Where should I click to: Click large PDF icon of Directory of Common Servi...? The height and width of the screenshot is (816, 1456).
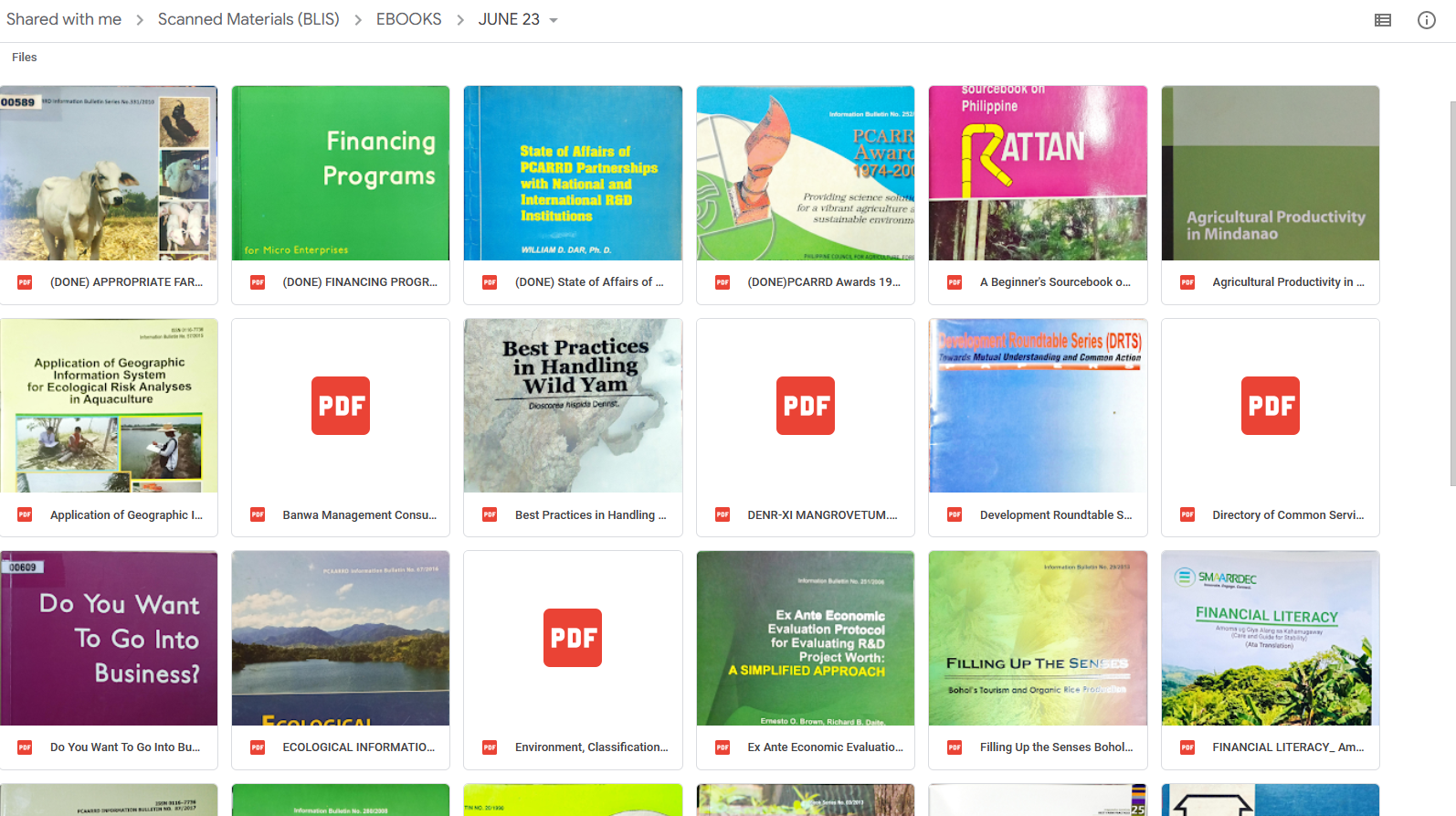click(x=1271, y=406)
